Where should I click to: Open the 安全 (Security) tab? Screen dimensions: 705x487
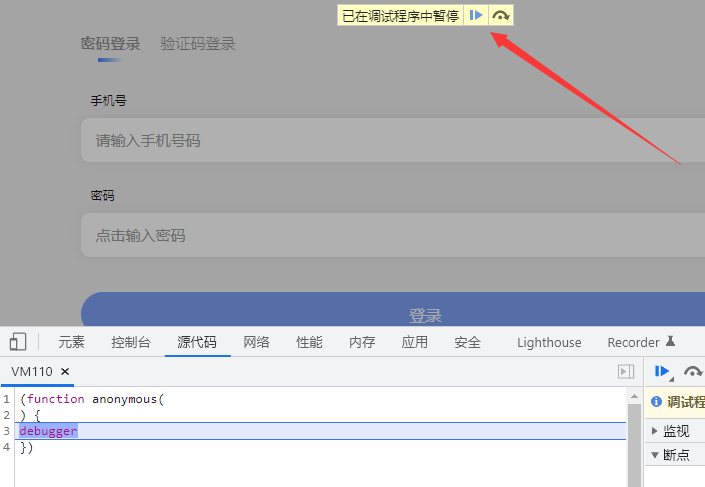tap(468, 342)
